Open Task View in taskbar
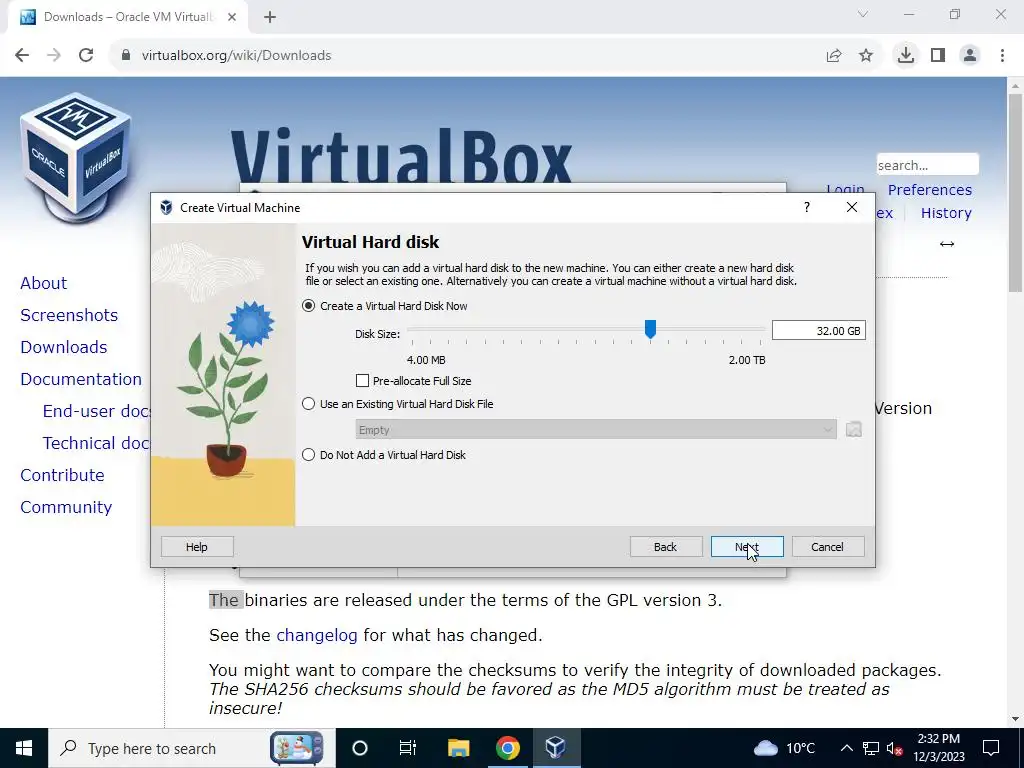 click(x=408, y=748)
